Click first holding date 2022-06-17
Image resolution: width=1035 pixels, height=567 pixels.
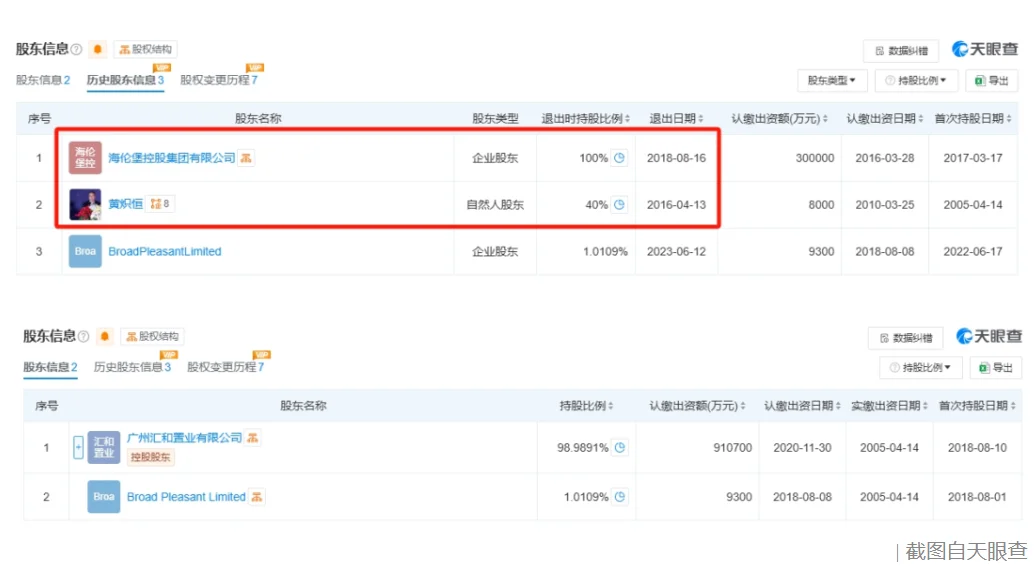coord(973,251)
